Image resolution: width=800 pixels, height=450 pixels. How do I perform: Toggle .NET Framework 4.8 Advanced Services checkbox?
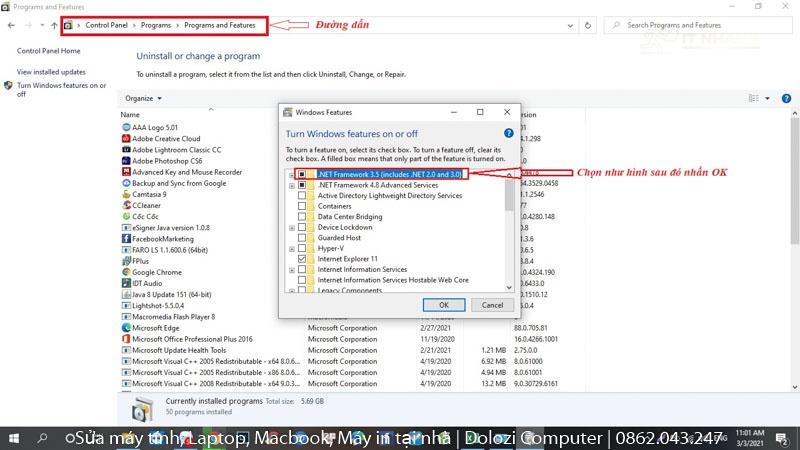302,185
